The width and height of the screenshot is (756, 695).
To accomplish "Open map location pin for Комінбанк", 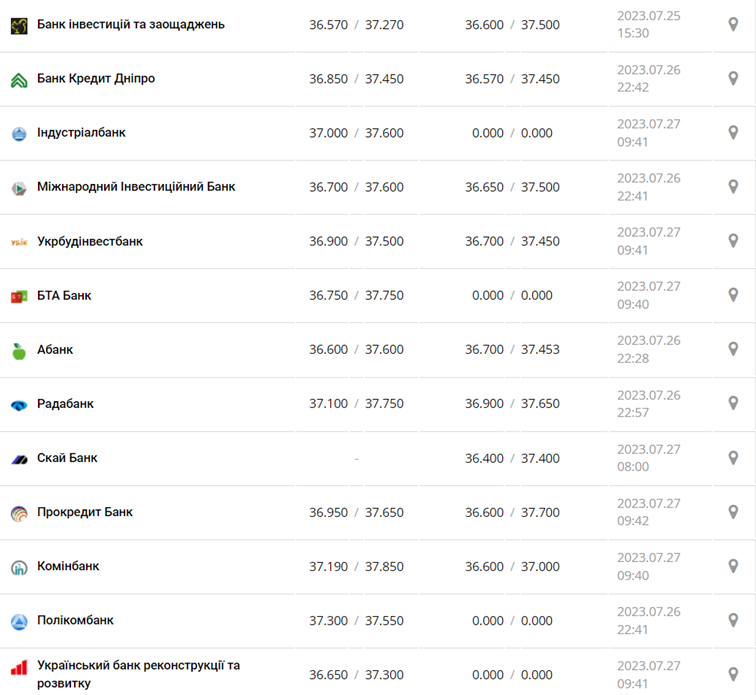I will 733,566.
